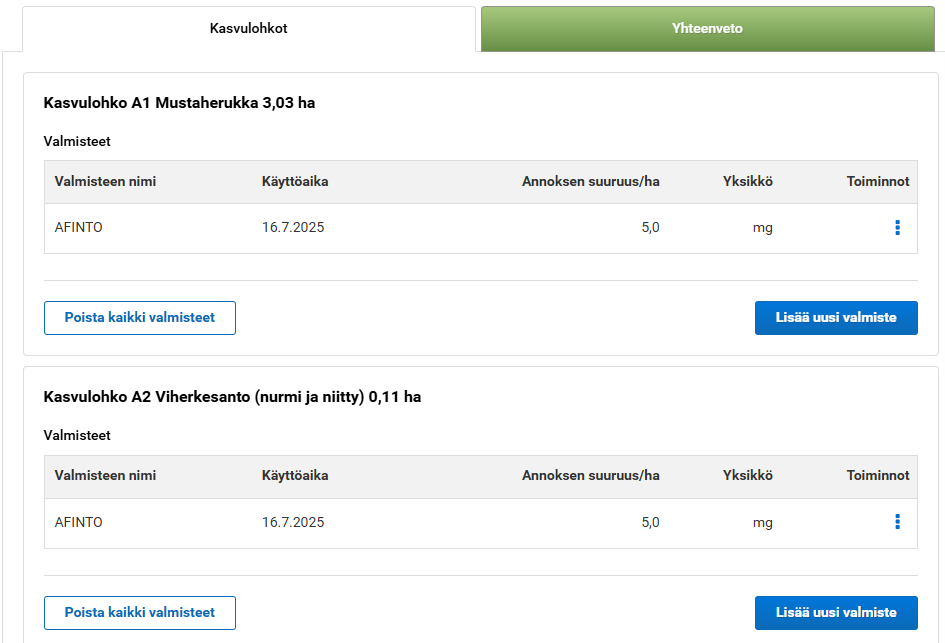Open the actions menu for AFINTO in block A1
The width and height of the screenshot is (945, 643).
coord(897,228)
